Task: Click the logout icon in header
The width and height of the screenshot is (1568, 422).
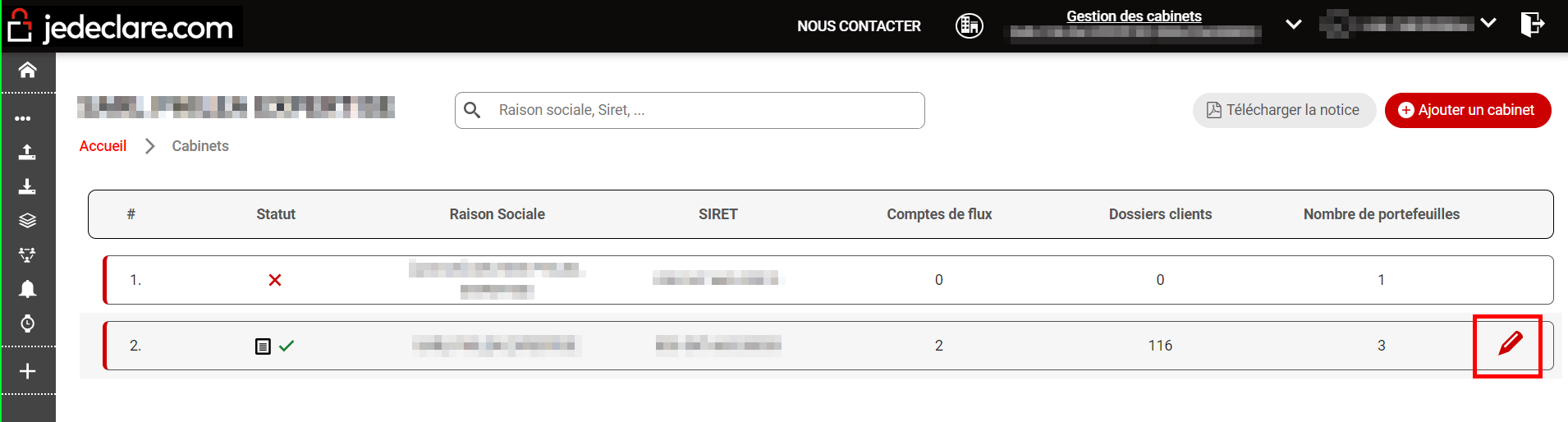Action: pyautogui.click(x=1532, y=25)
